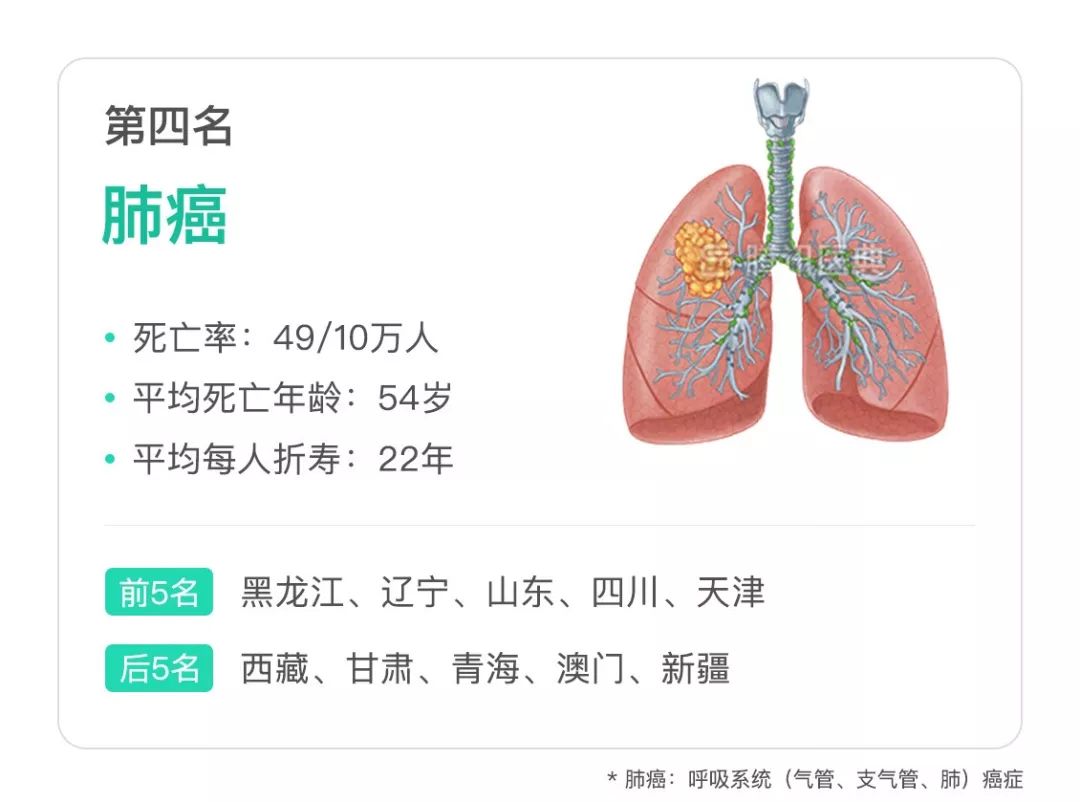The image size is (1080, 802).
Task: Select the green 前5名 badge
Action: [x=159, y=593]
